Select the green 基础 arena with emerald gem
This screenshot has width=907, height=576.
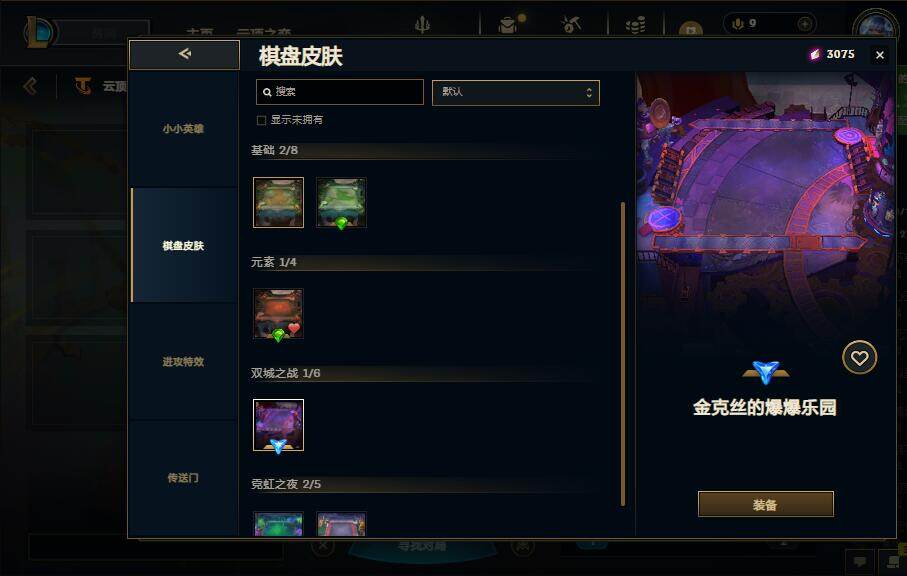tap(341, 202)
